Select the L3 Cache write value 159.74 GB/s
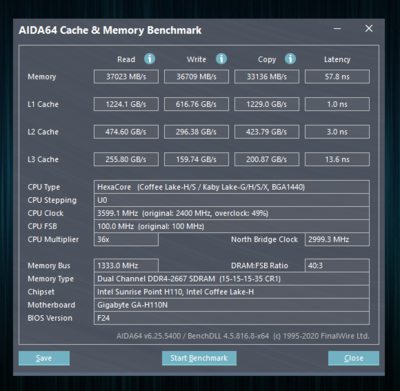Image resolution: width=400 pixels, height=391 pixels. click(196, 159)
